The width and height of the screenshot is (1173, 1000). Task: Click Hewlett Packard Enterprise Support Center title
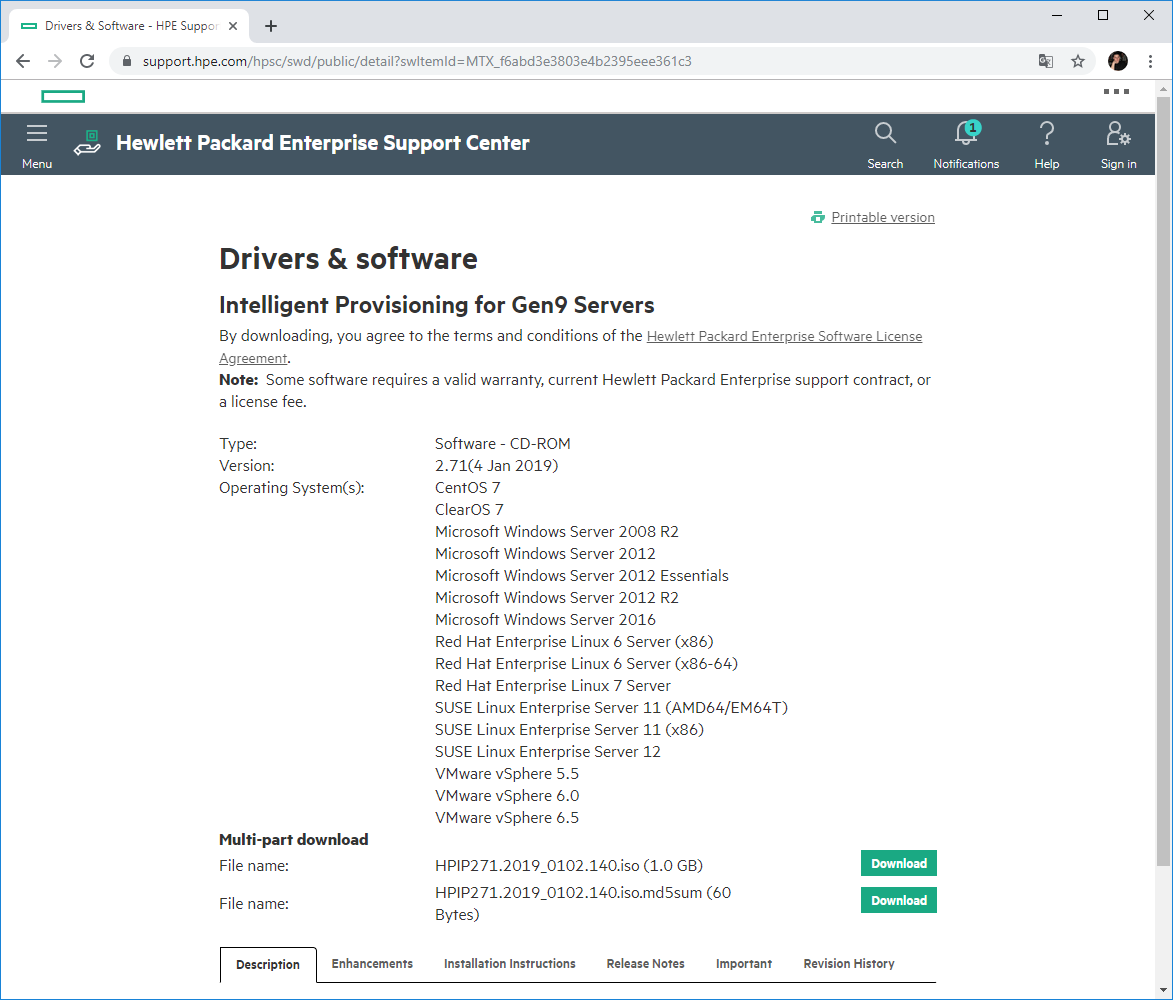[322, 143]
